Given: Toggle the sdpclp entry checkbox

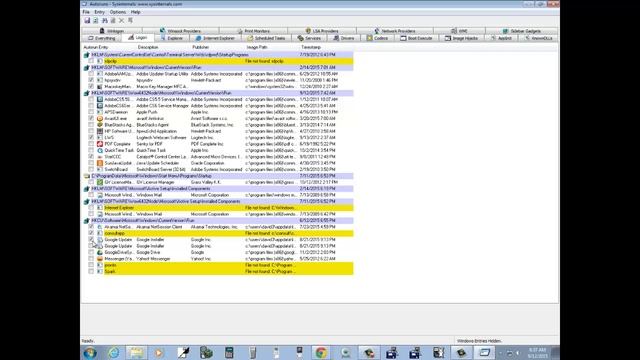Looking at the screenshot, I should coord(91,61).
